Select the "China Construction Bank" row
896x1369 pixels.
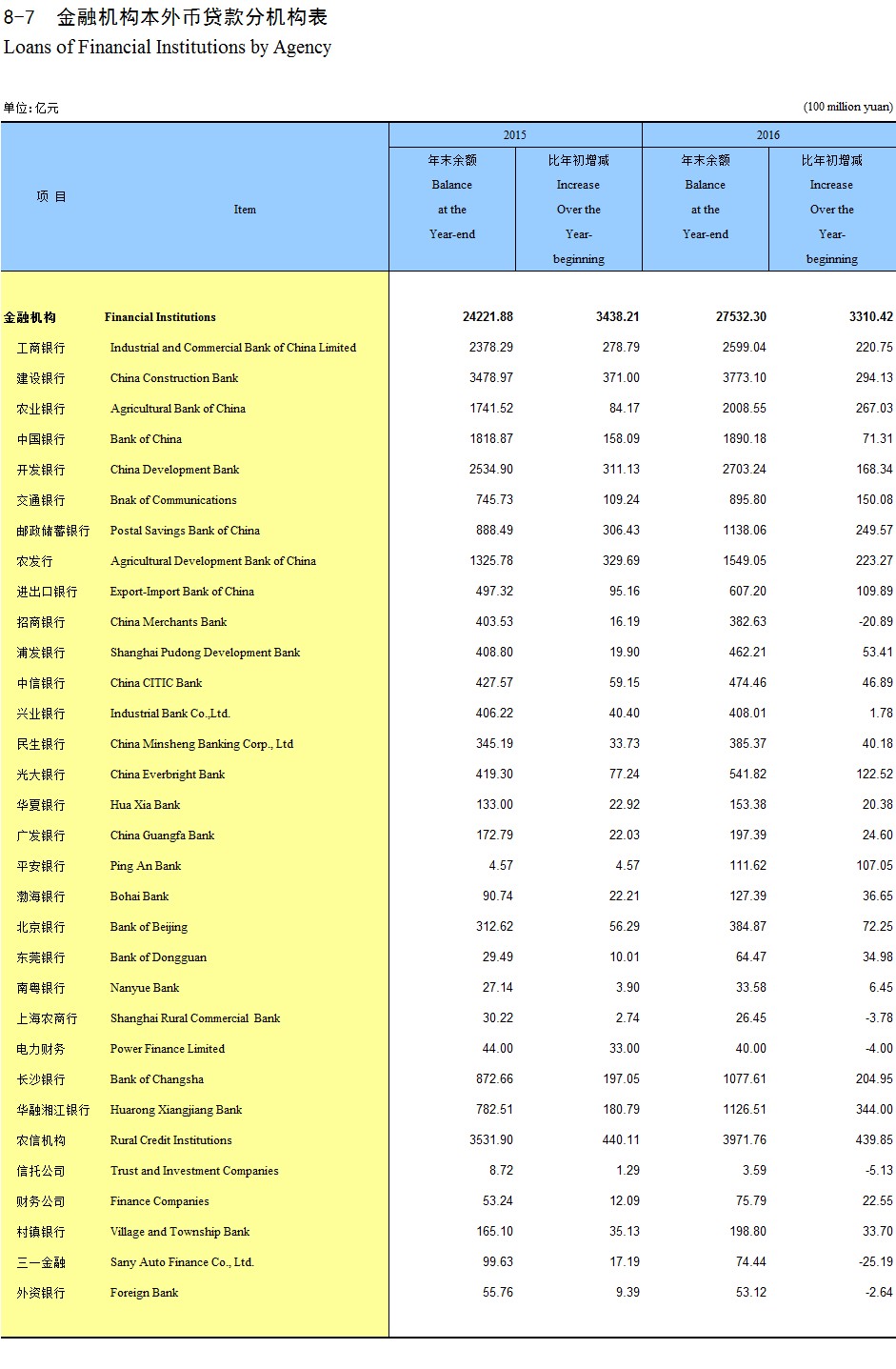pyautogui.click(x=174, y=378)
